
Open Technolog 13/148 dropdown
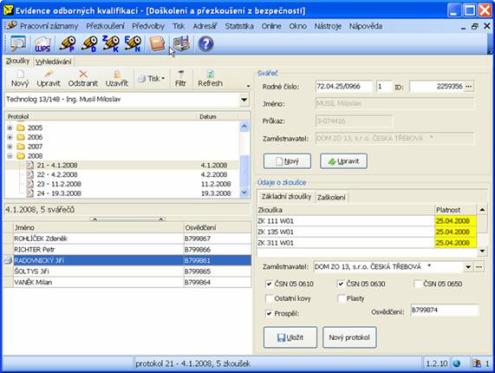click(244, 100)
